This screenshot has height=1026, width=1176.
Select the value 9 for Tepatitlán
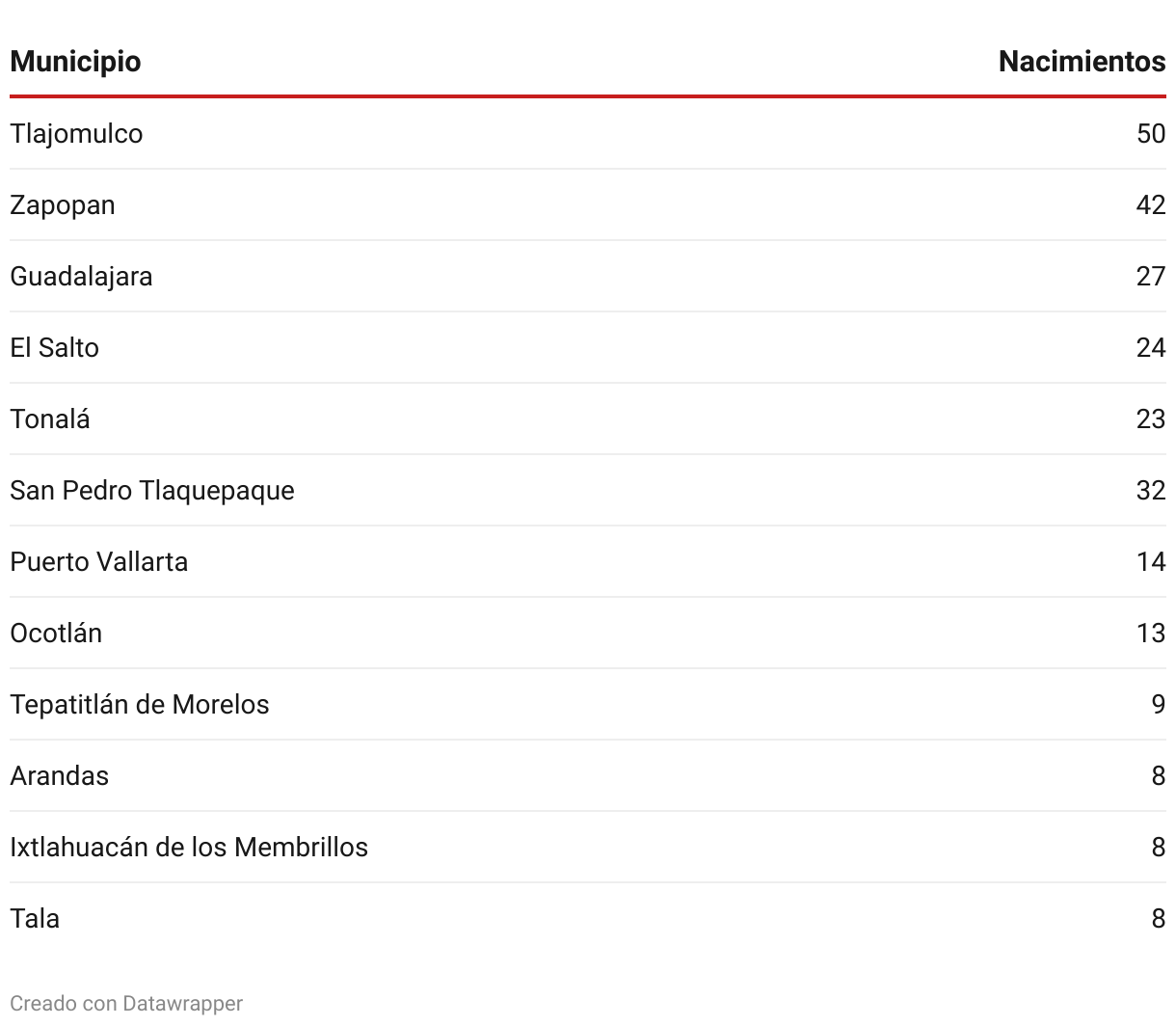pyautogui.click(x=1159, y=704)
